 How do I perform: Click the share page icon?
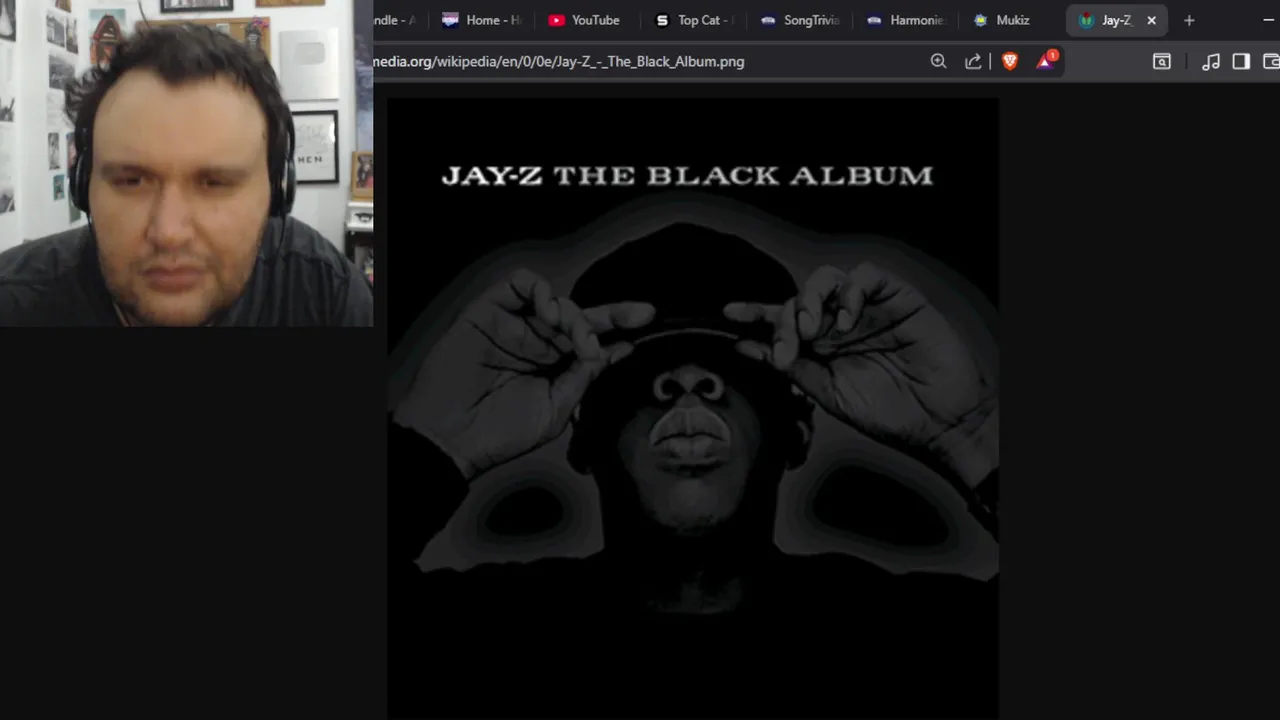click(972, 61)
